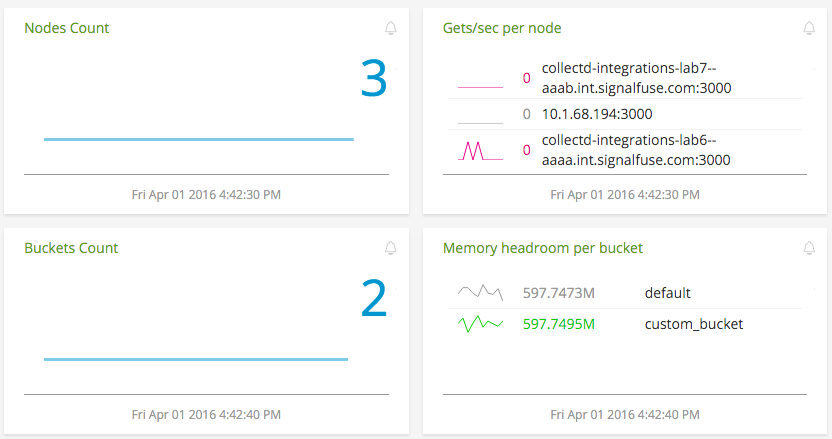Click the custom_bucket row
Screen dimensions: 832x439
694,324
